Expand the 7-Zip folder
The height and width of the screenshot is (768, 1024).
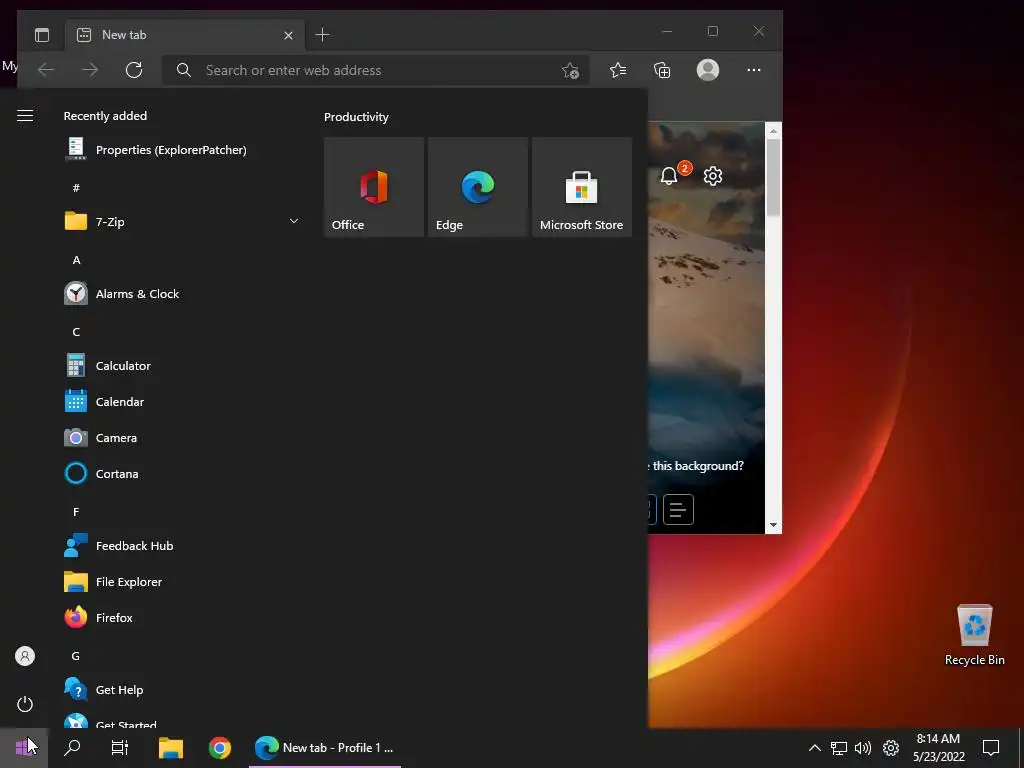point(182,222)
